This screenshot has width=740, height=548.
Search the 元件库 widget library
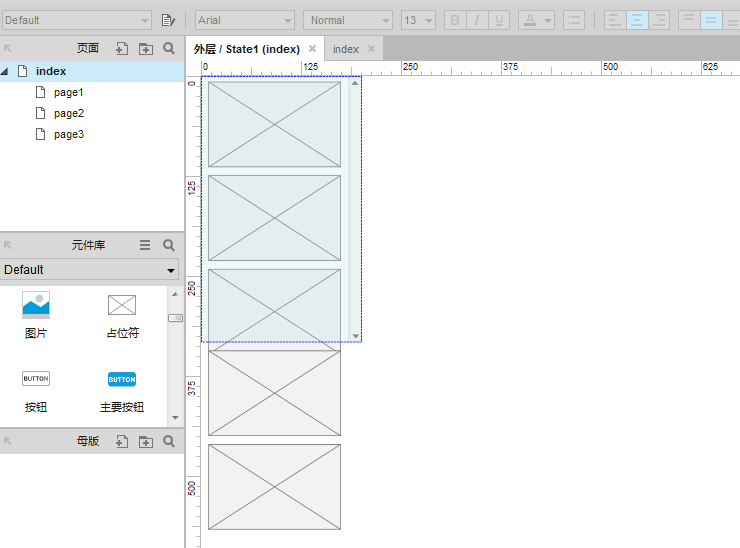[x=169, y=245]
